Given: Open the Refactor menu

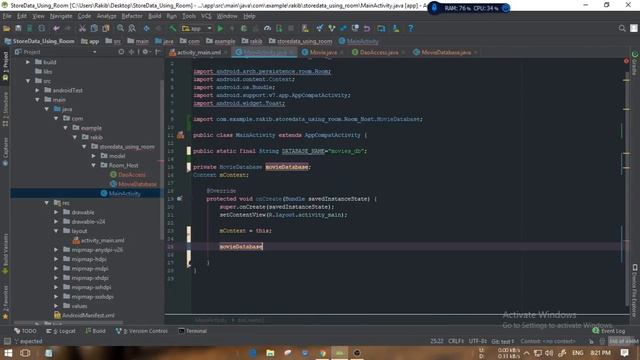Looking at the screenshot, I should (x=132, y=16).
